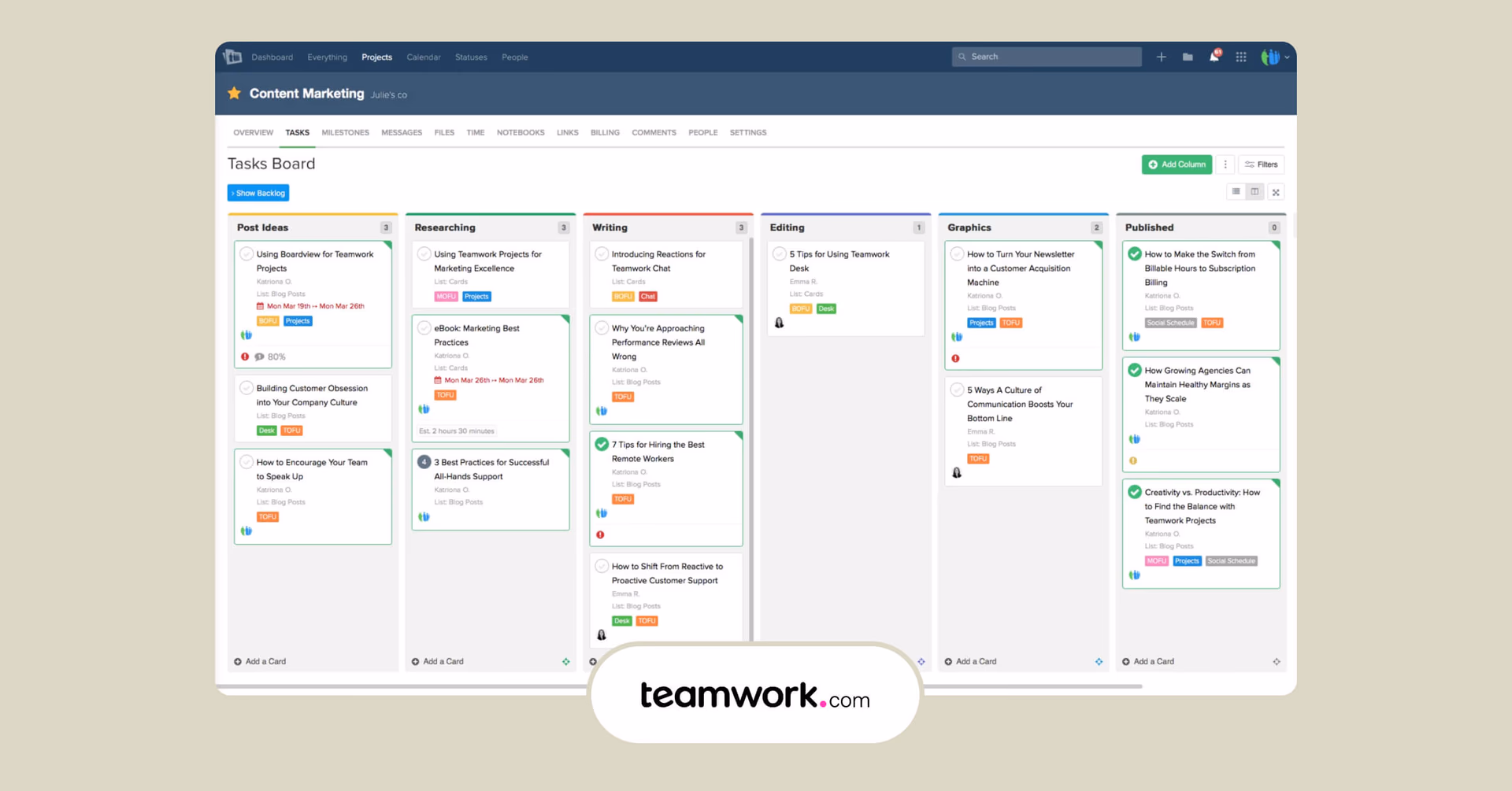
Task: Enter fullscreen board mode
Action: [x=1276, y=191]
